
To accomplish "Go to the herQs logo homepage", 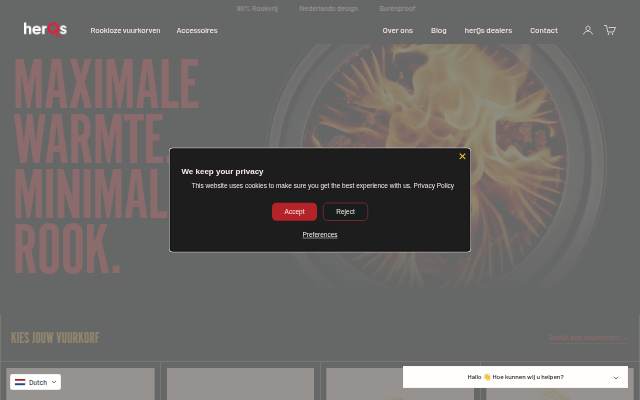I will (x=45, y=29).
